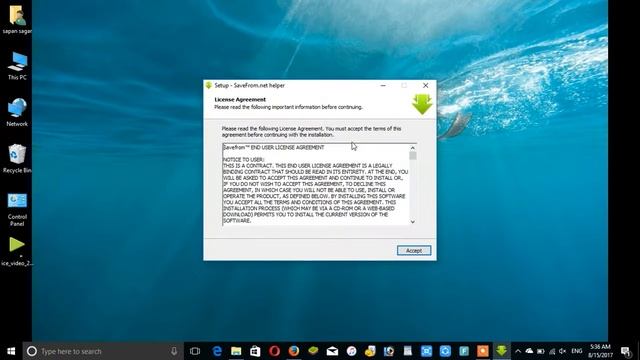Click the OneDrive cloud tray icon
The height and width of the screenshot is (360, 640).
[x=529, y=351]
